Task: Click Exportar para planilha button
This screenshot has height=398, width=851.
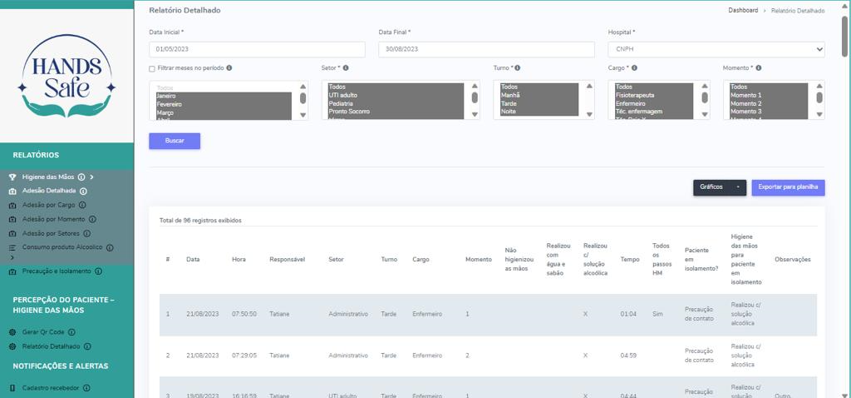Action: pos(788,187)
